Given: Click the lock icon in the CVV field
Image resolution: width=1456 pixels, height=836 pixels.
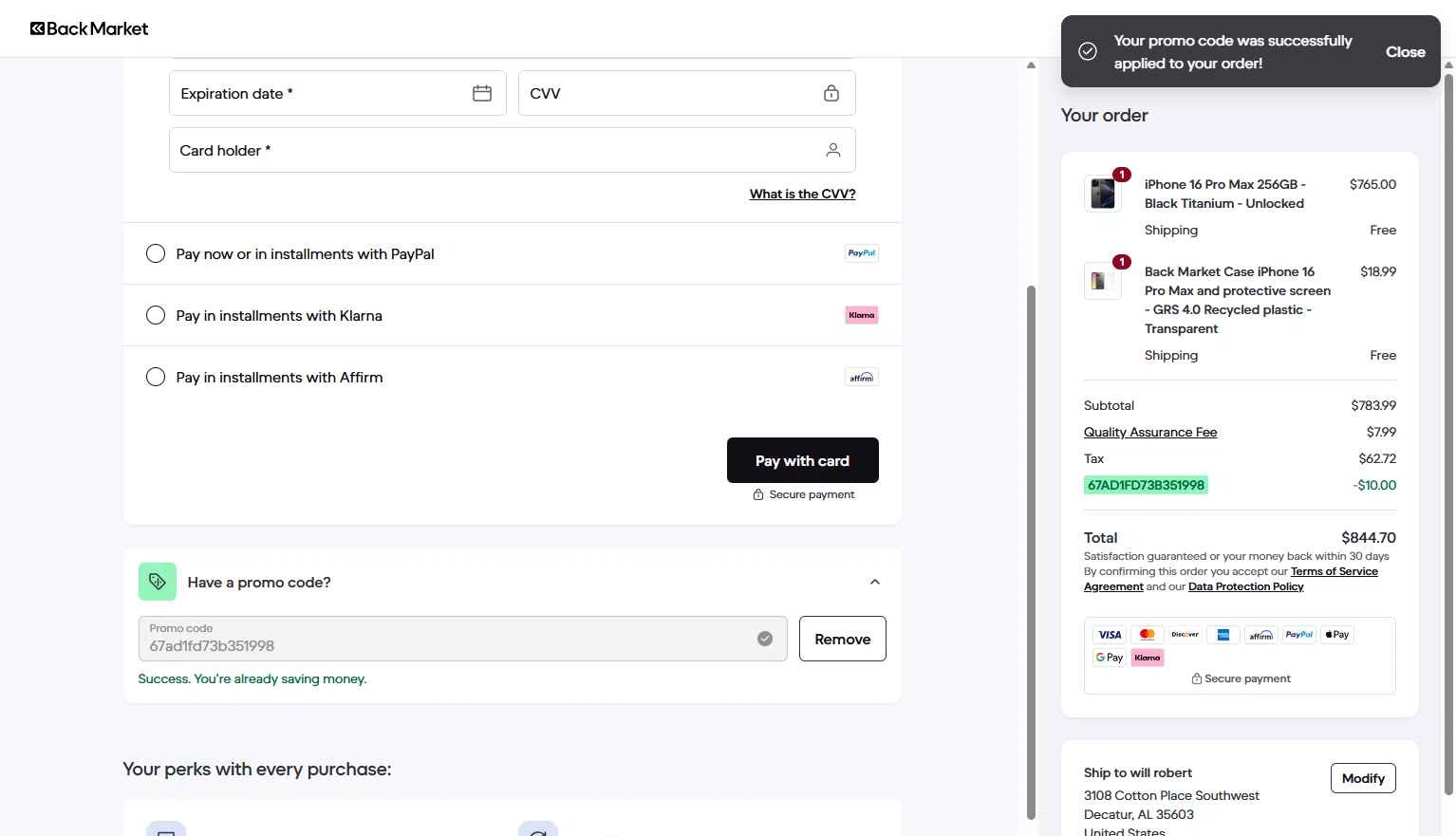Looking at the screenshot, I should click(831, 93).
